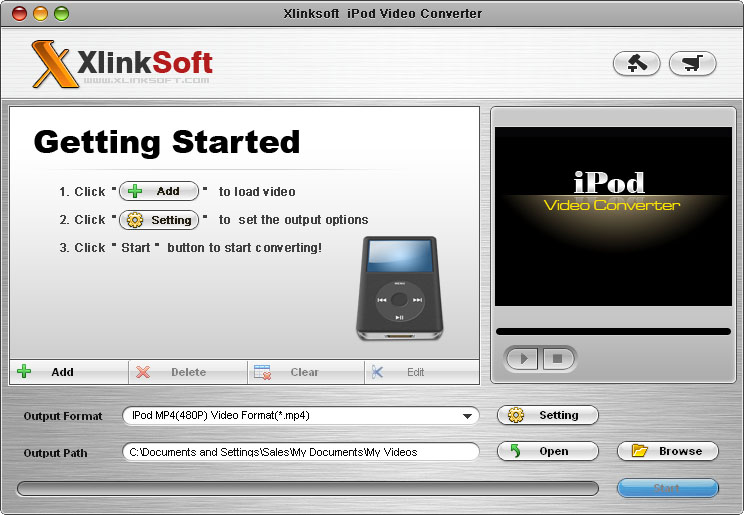Delete selected video from the list toolbar
This screenshot has height=515, width=744.
(188, 372)
